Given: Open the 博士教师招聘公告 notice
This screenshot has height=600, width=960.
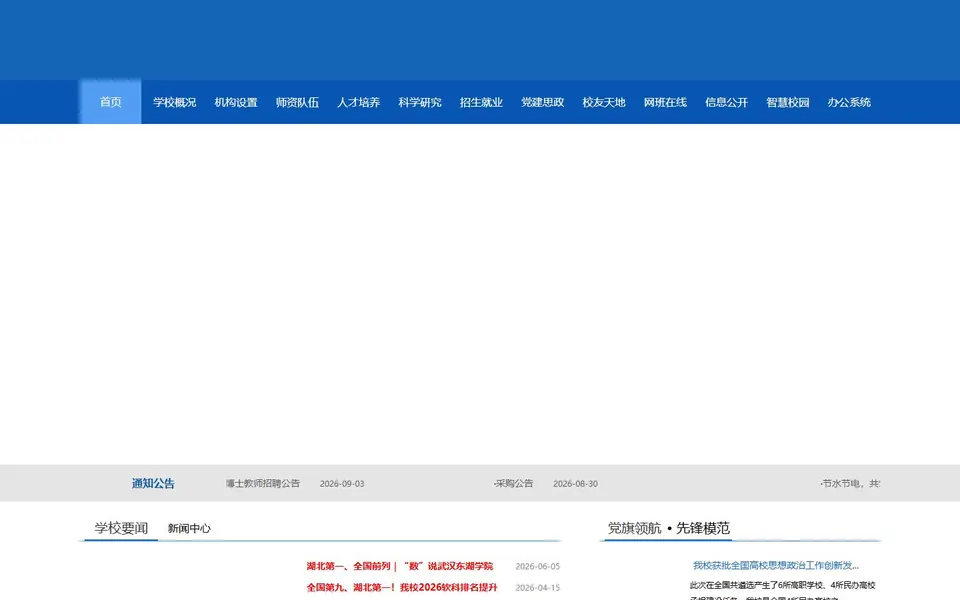Looking at the screenshot, I should click(263, 483).
